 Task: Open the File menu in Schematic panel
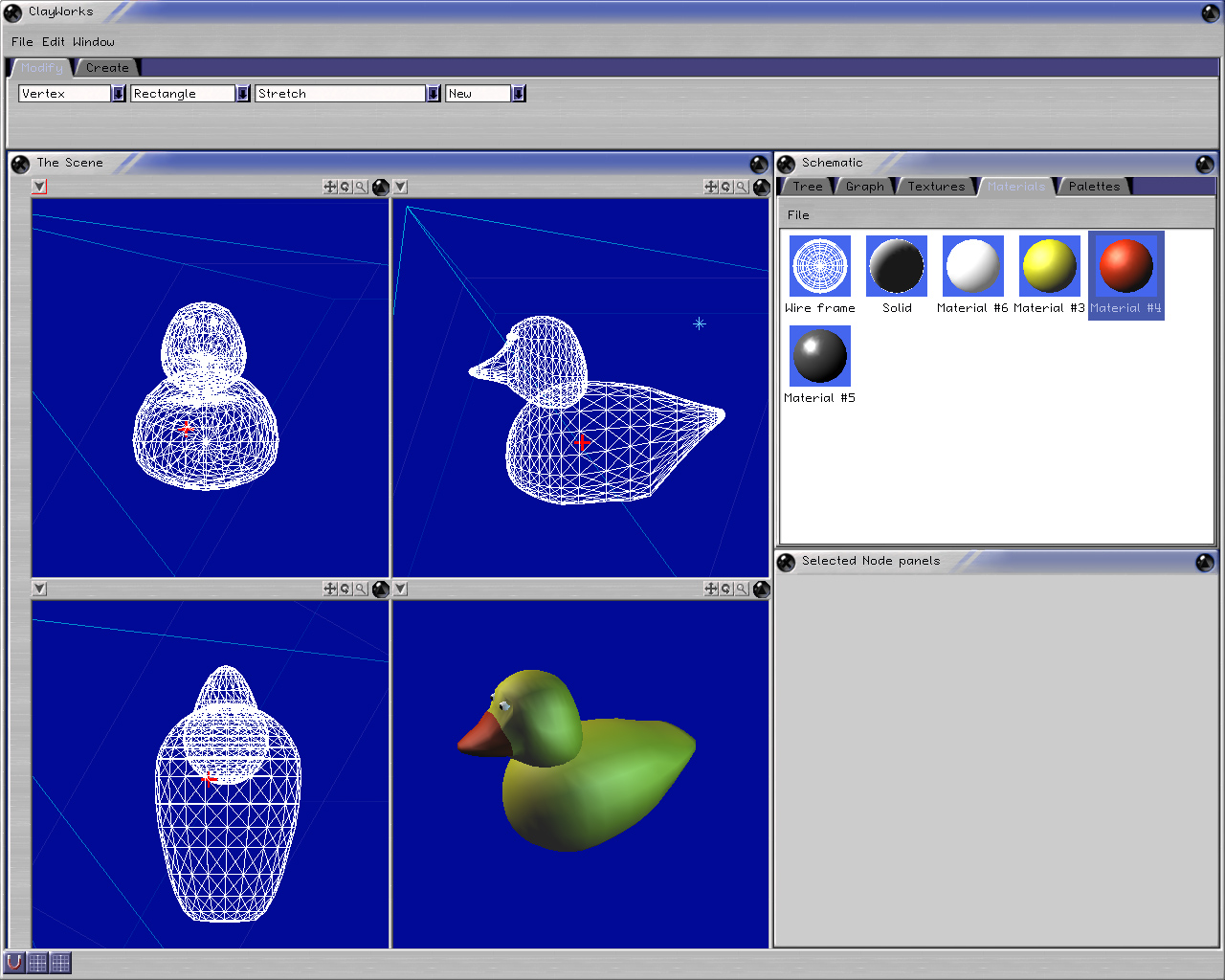(798, 215)
